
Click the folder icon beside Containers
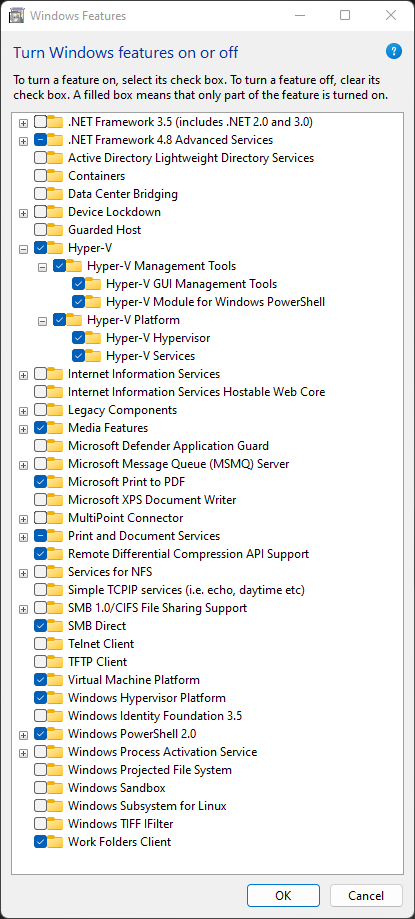pyautogui.click(x=55, y=176)
